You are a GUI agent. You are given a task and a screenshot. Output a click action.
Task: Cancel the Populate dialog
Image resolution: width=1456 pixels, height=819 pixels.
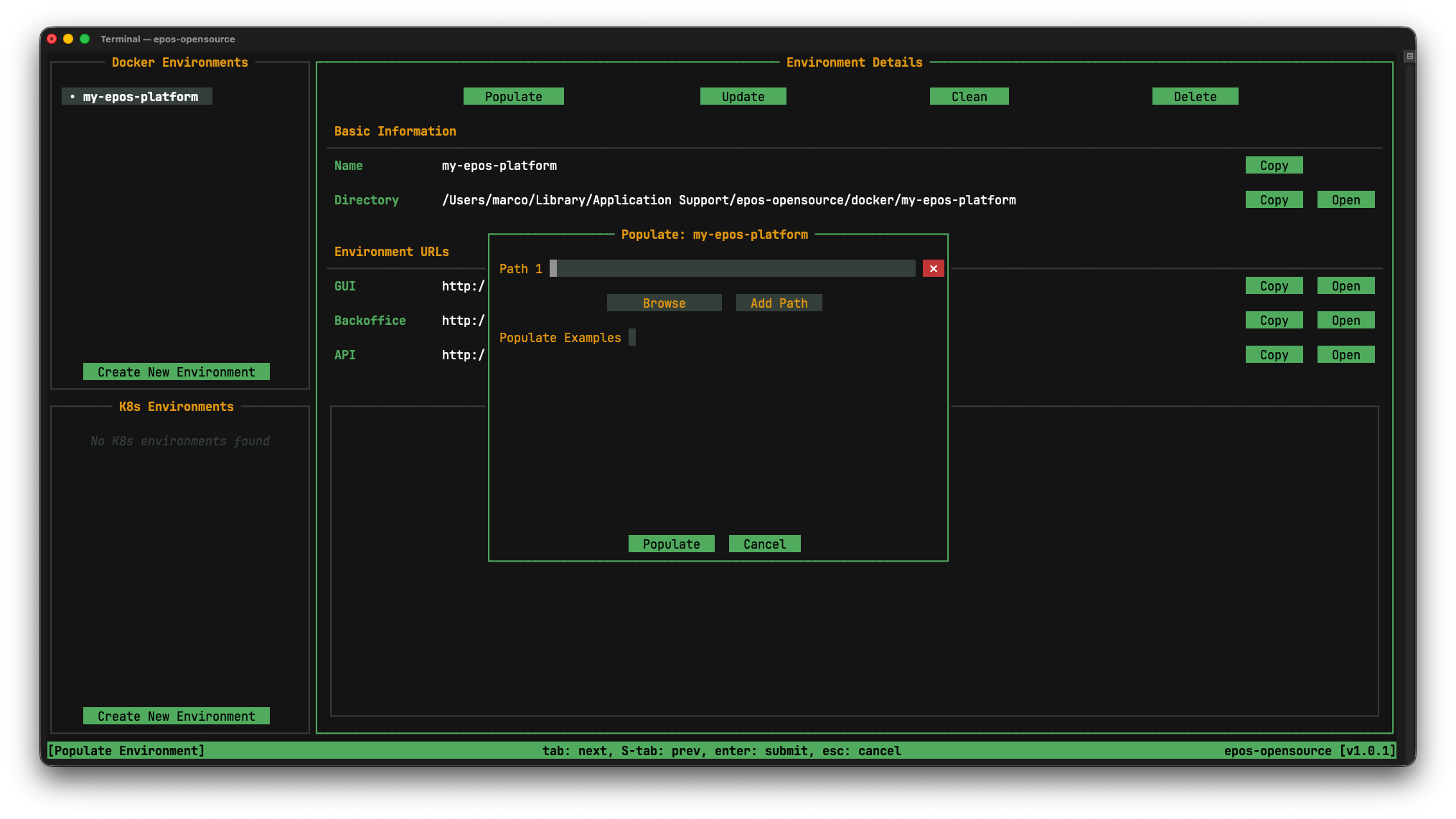pos(764,544)
